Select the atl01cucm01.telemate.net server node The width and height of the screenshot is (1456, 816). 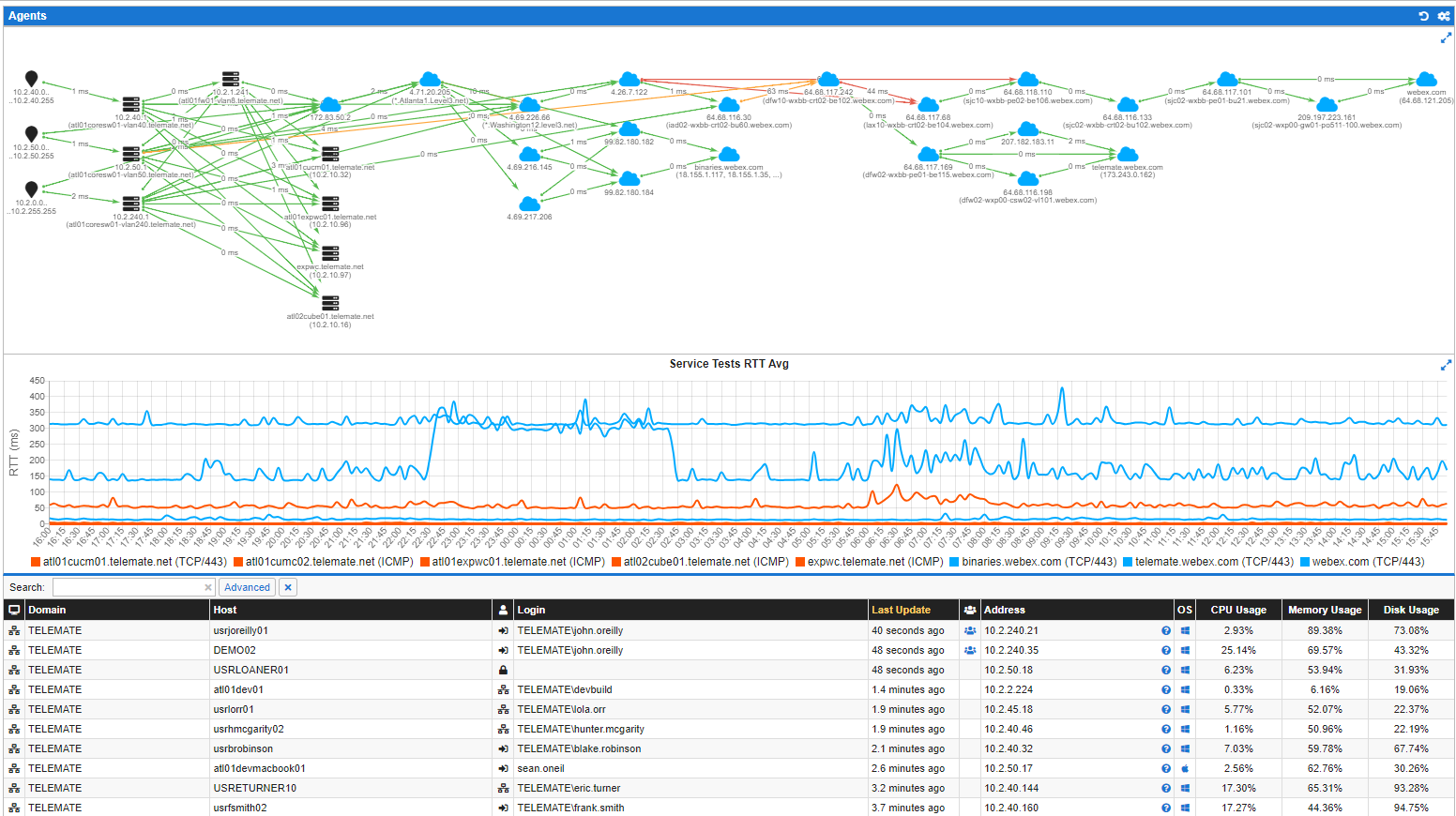330,153
